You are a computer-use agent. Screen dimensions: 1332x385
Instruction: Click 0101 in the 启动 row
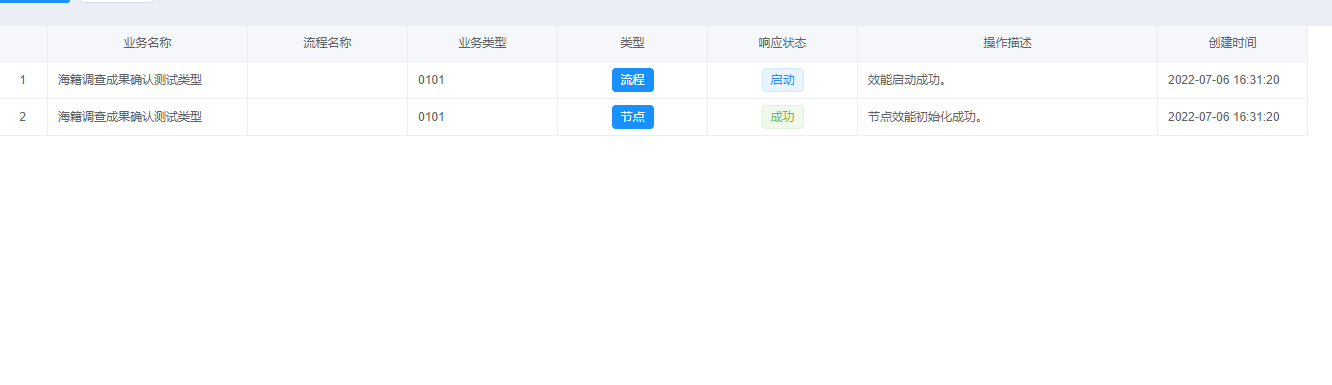431,80
